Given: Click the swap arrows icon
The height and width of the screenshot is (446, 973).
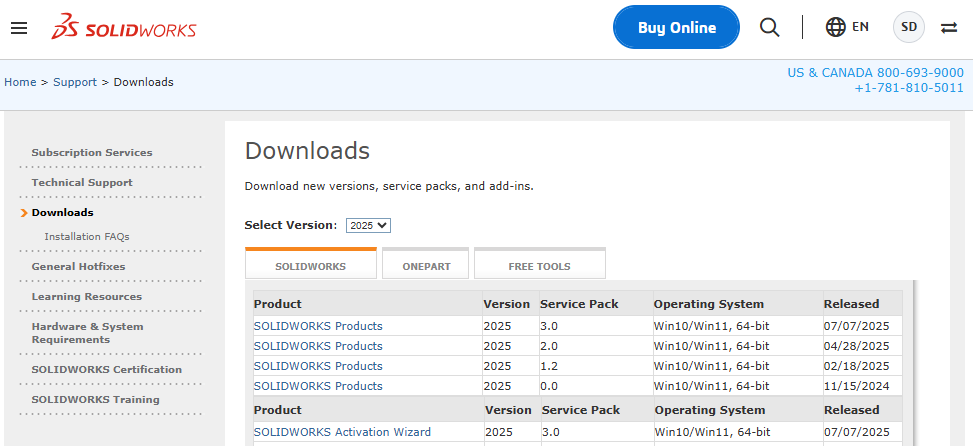Looking at the screenshot, I should [949, 28].
